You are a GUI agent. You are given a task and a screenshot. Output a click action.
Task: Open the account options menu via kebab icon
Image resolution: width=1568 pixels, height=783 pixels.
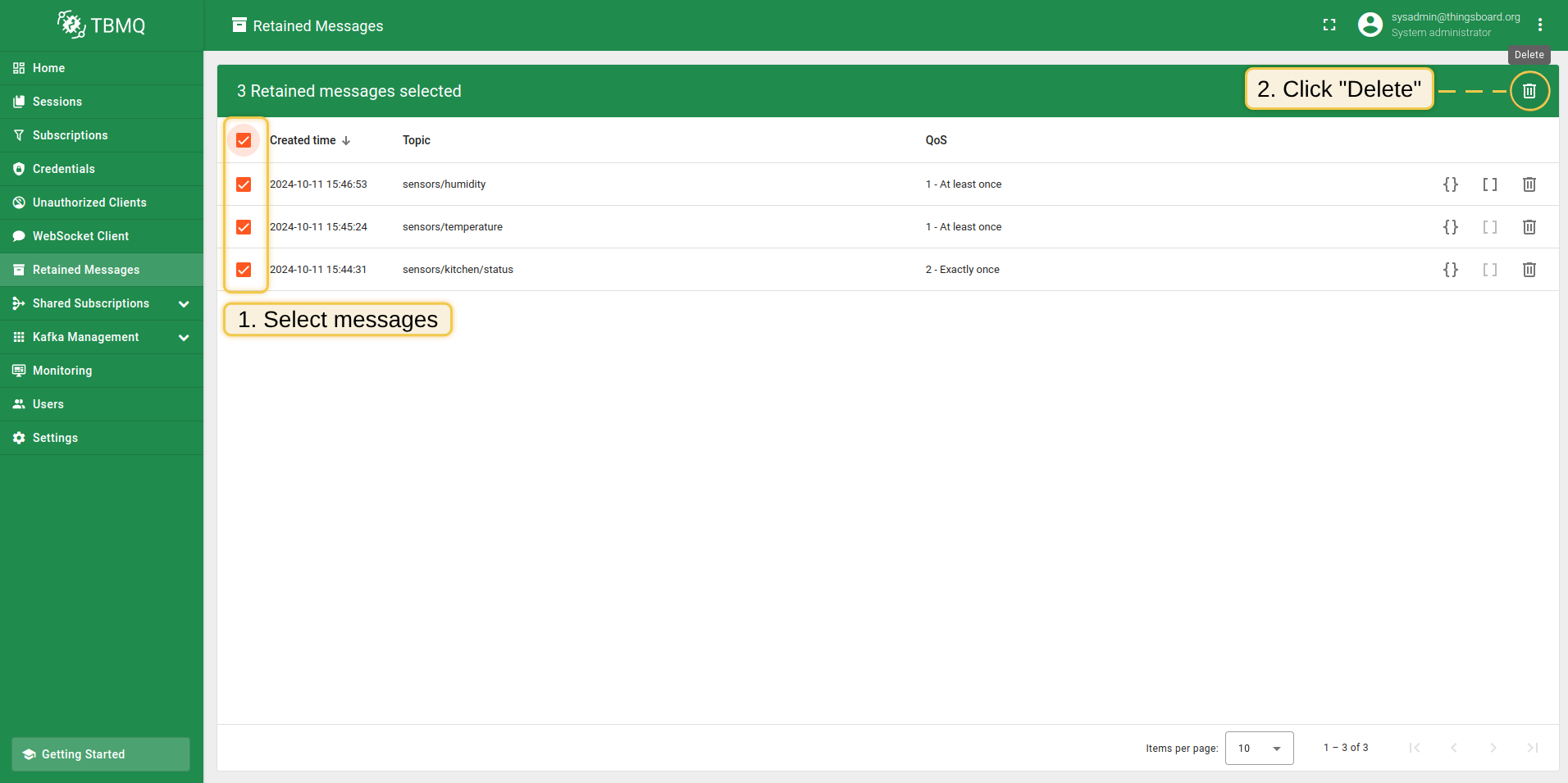pyautogui.click(x=1540, y=25)
